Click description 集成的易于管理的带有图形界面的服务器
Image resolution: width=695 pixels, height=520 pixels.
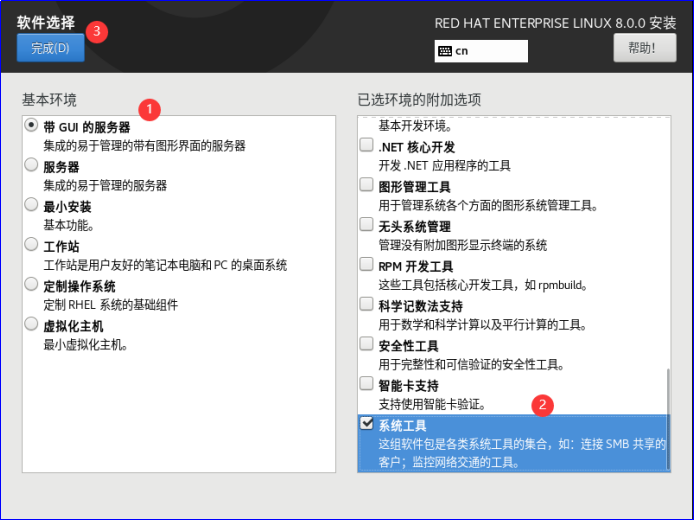tap(144, 146)
